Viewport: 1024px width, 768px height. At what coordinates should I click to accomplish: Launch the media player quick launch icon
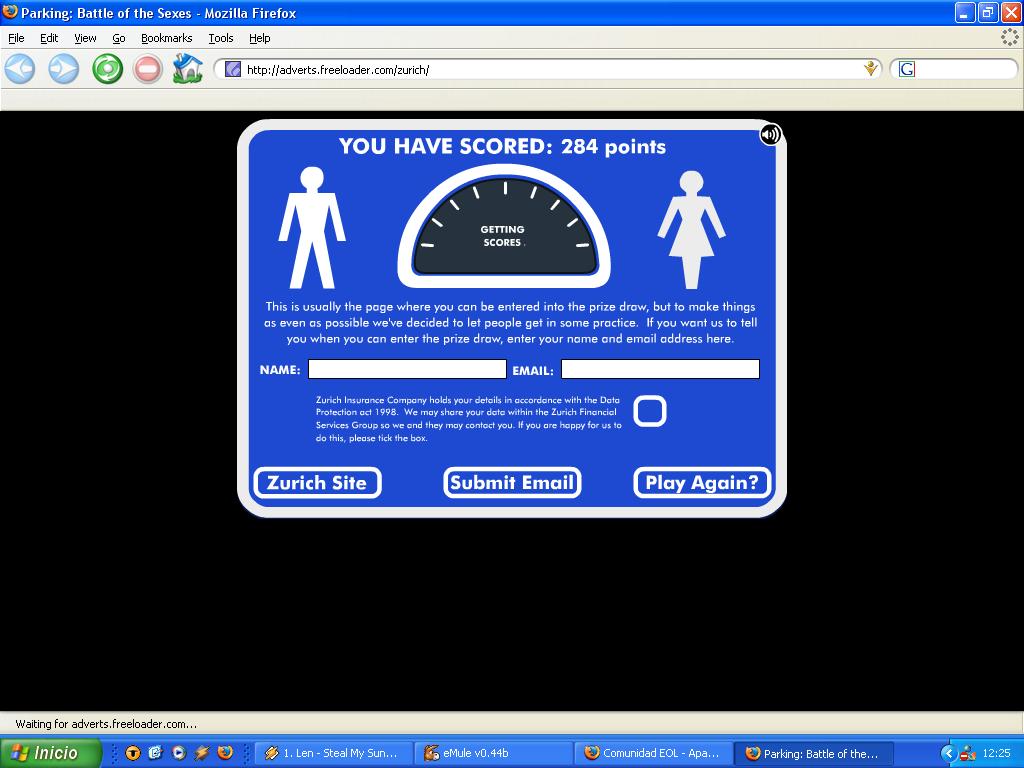click(x=179, y=753)
